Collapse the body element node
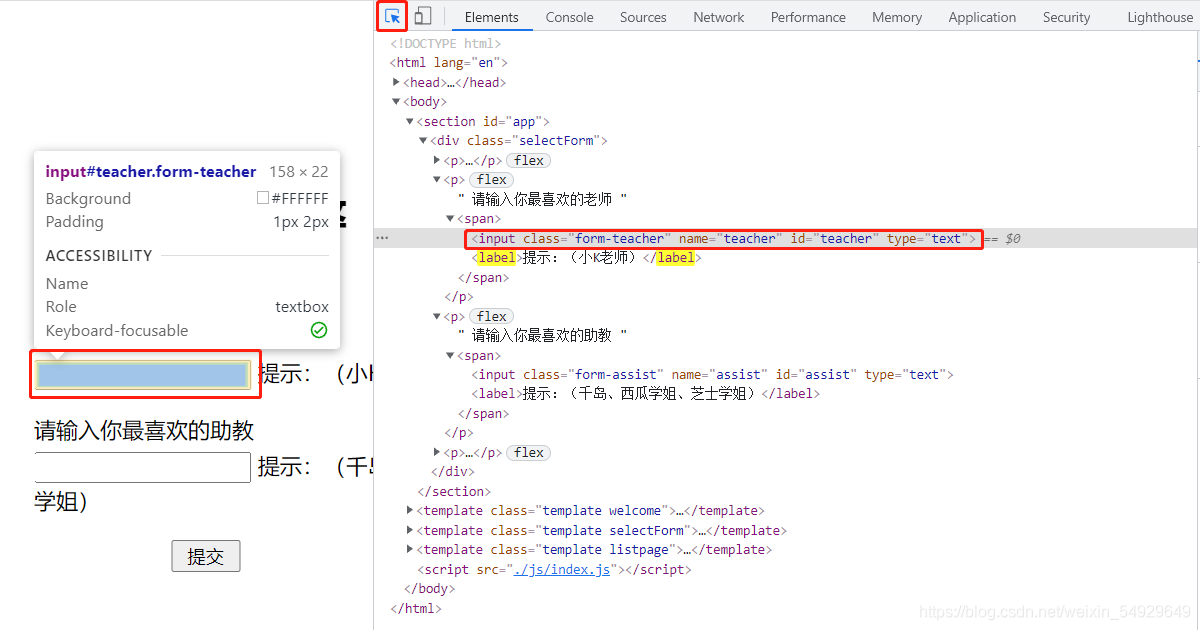This screenshot has height=630, width=1200. coord(397,102)
